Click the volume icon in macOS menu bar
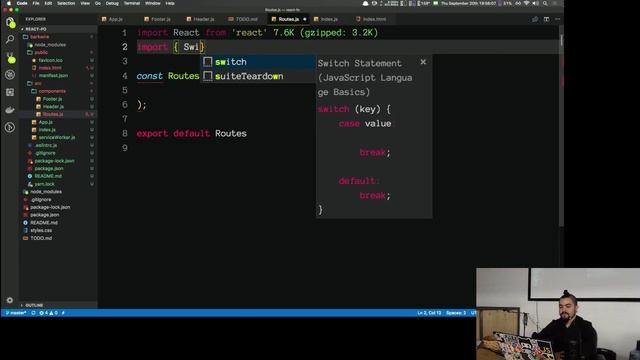 click(x=536, y=3)
